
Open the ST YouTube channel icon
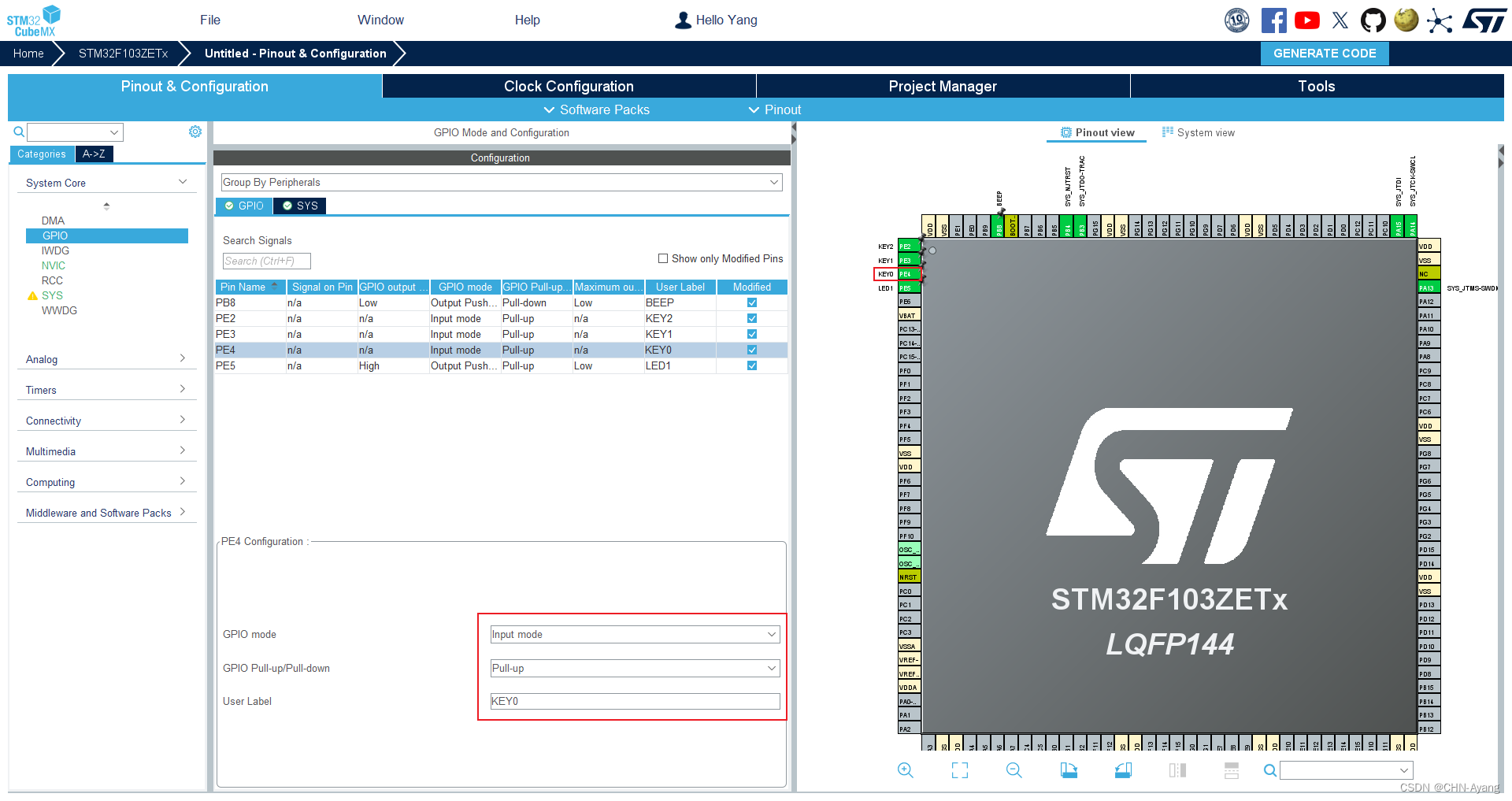1307,20
